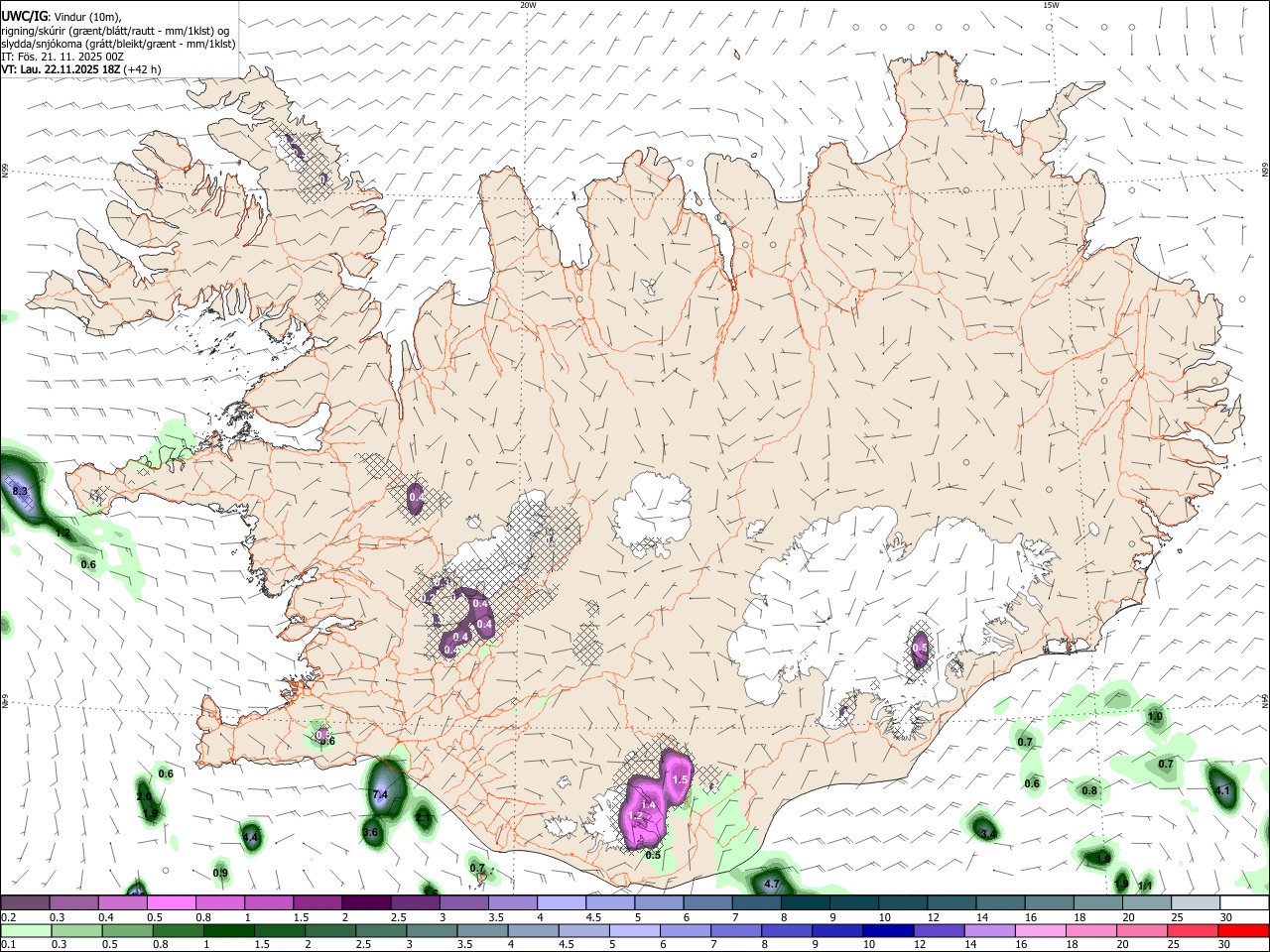Click the 0.9 rain value offshore southwest
The width and height of the screenshot is (1270, 952).
tap(220, 873)
